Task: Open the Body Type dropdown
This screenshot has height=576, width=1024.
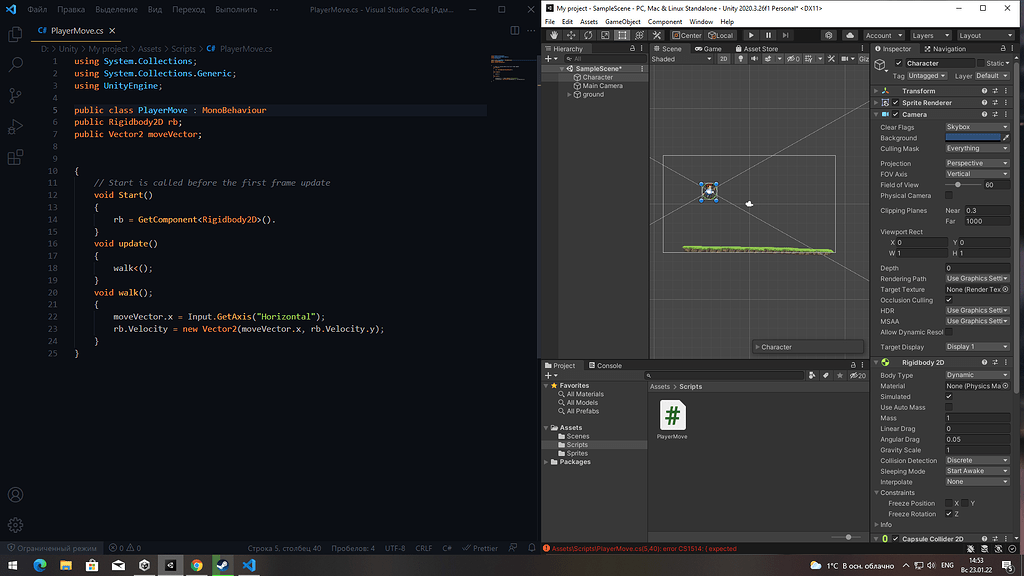Action: click(977, 375)
